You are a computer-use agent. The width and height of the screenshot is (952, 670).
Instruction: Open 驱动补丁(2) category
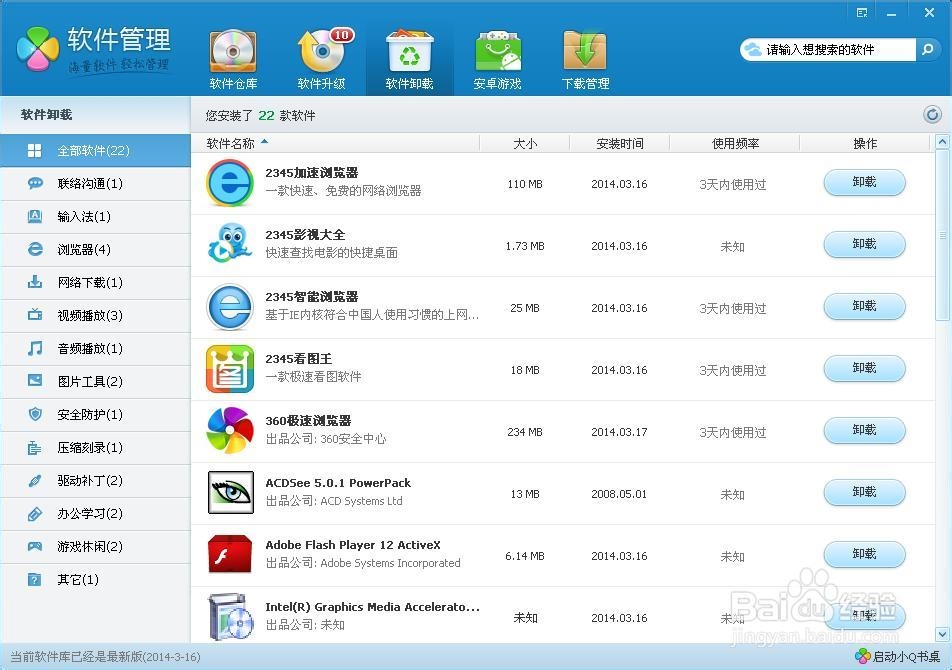click(95, 481)
